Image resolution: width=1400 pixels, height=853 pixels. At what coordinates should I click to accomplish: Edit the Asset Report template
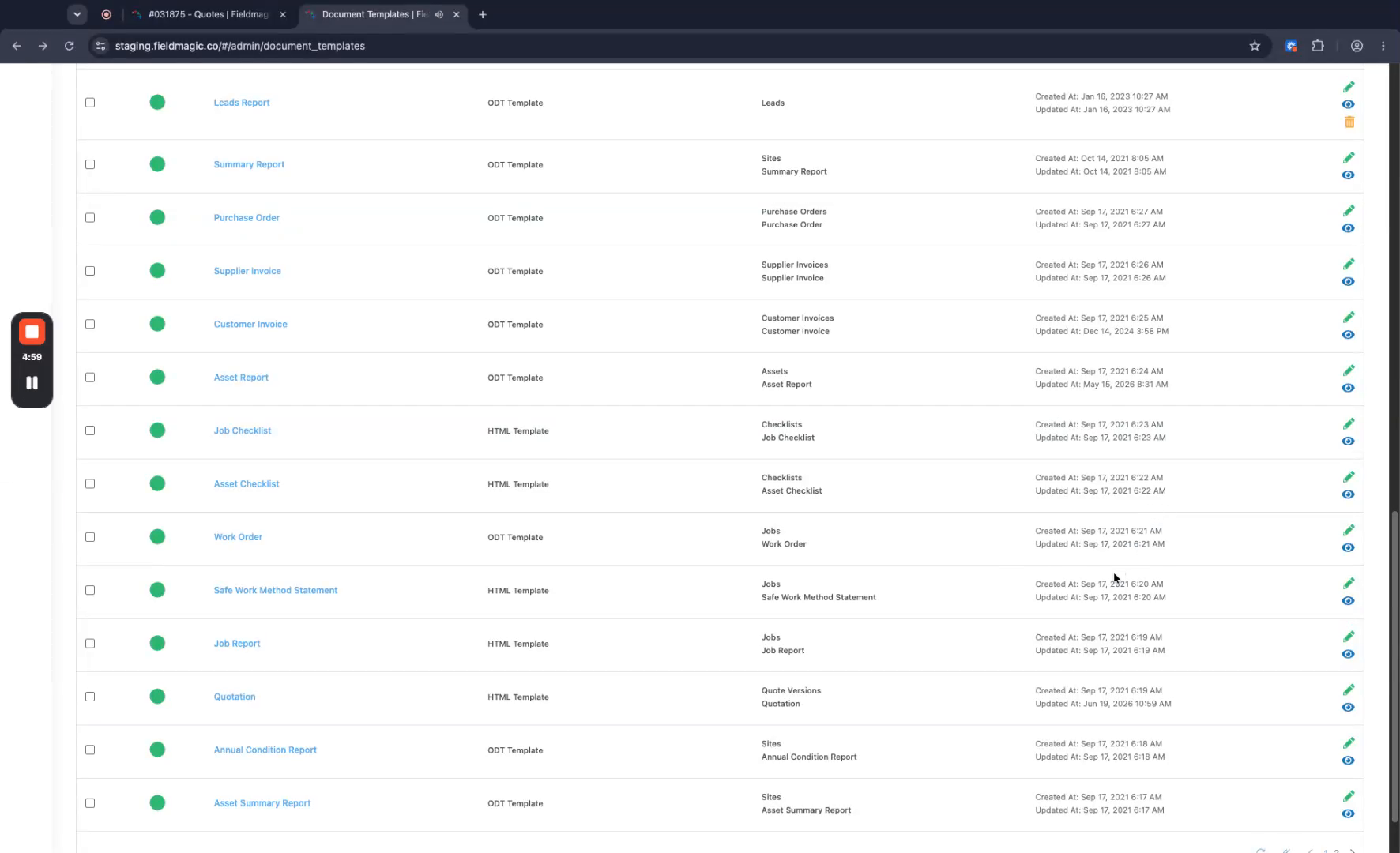tap(1349, 370)
